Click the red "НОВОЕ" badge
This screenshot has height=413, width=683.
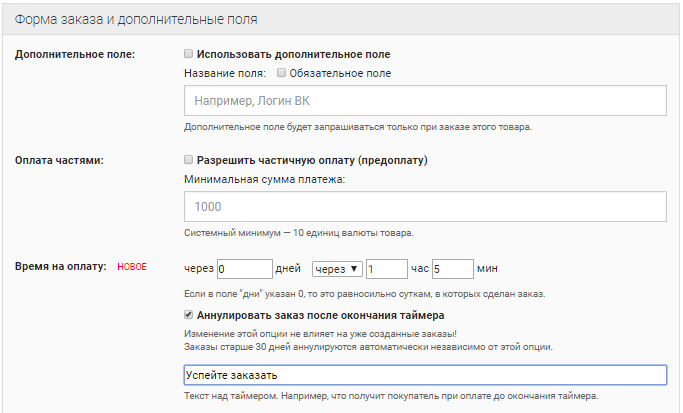point(132,268)
